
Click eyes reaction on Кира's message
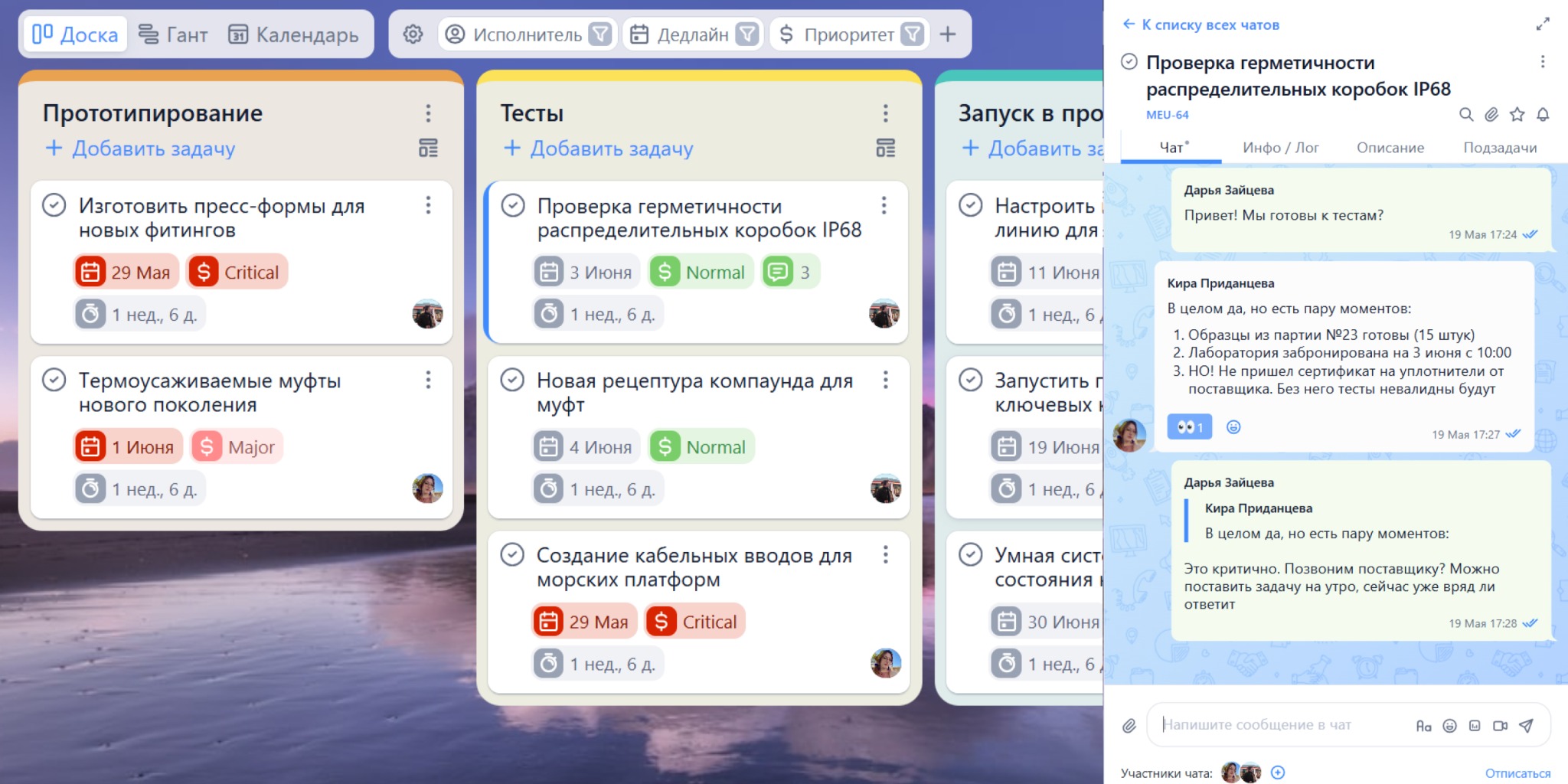[1190, 427]
